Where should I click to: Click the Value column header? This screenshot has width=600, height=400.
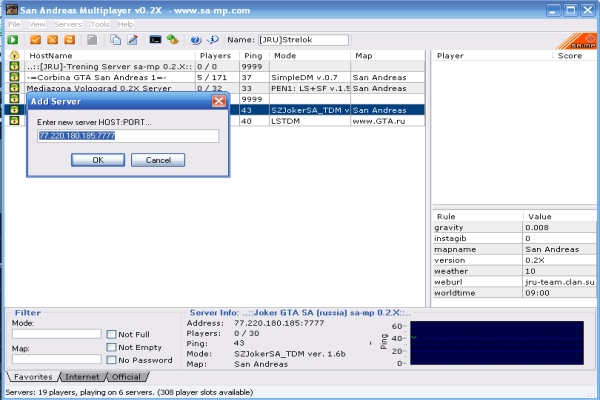click(560, 216)
